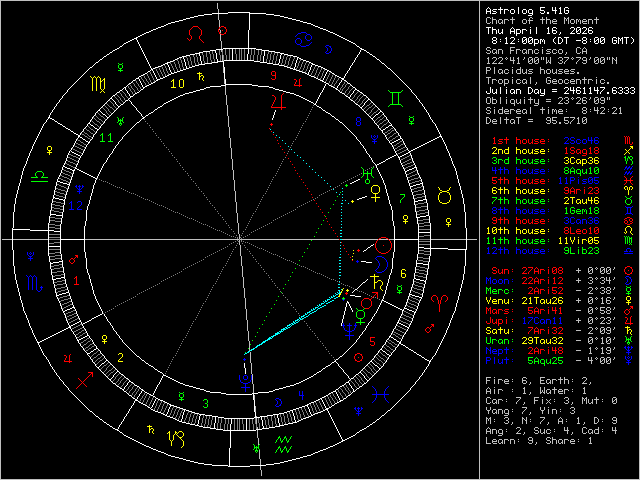Click house number 1 in the wheel
Viewport: 640px width, 480px height.
[76, 281]
